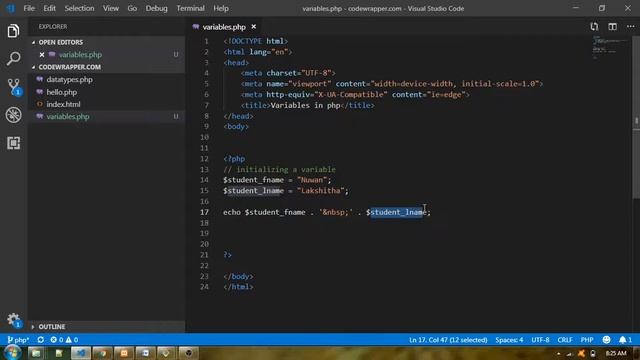640x360 pixels.
Task: Close variables.php in Open Editors list
Action: click(42, 54)
